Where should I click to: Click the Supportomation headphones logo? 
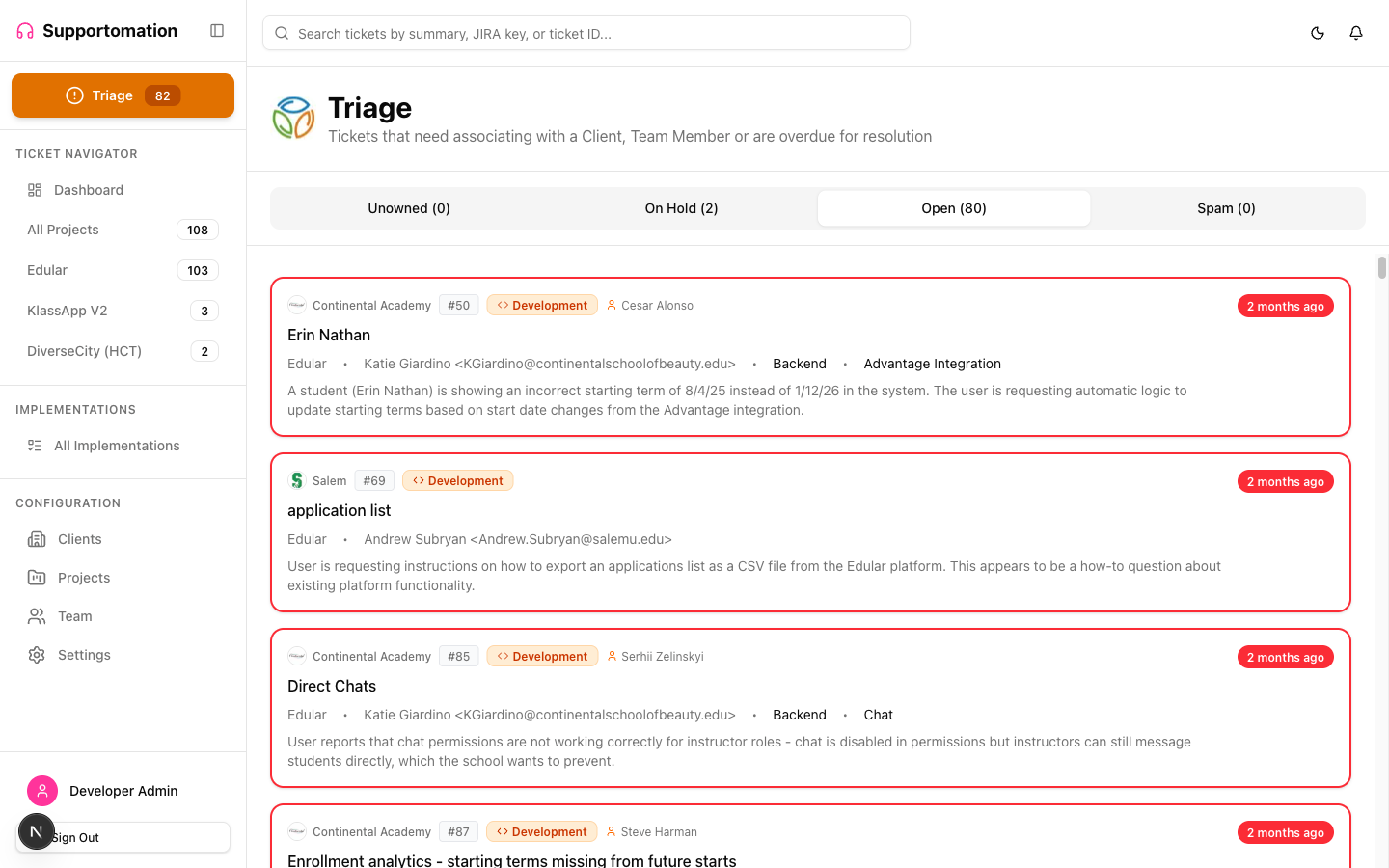pyautogui.click(x=22, y=30)
